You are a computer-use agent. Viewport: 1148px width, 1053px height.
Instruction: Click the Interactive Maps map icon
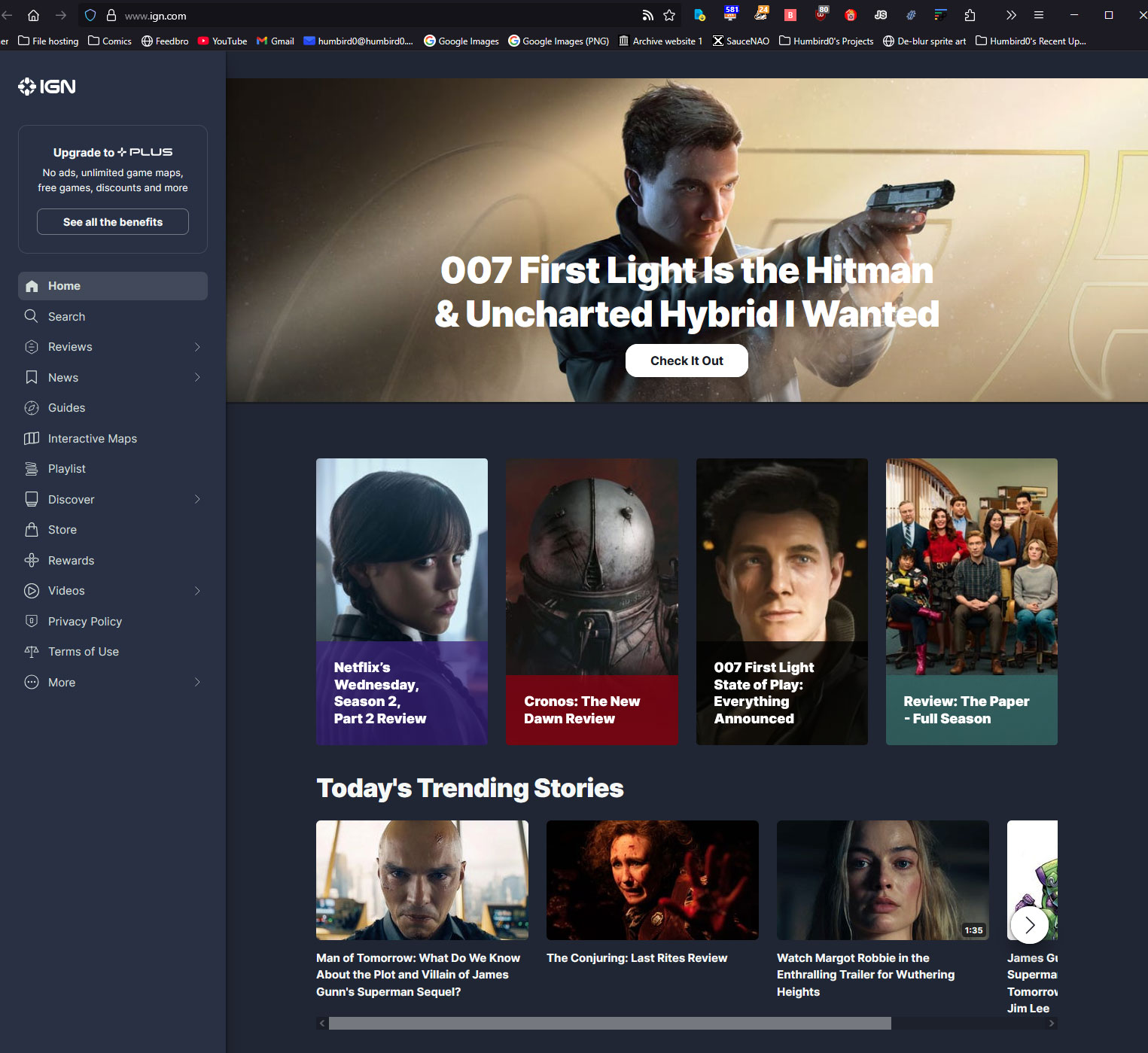click(x=32, y=438)
